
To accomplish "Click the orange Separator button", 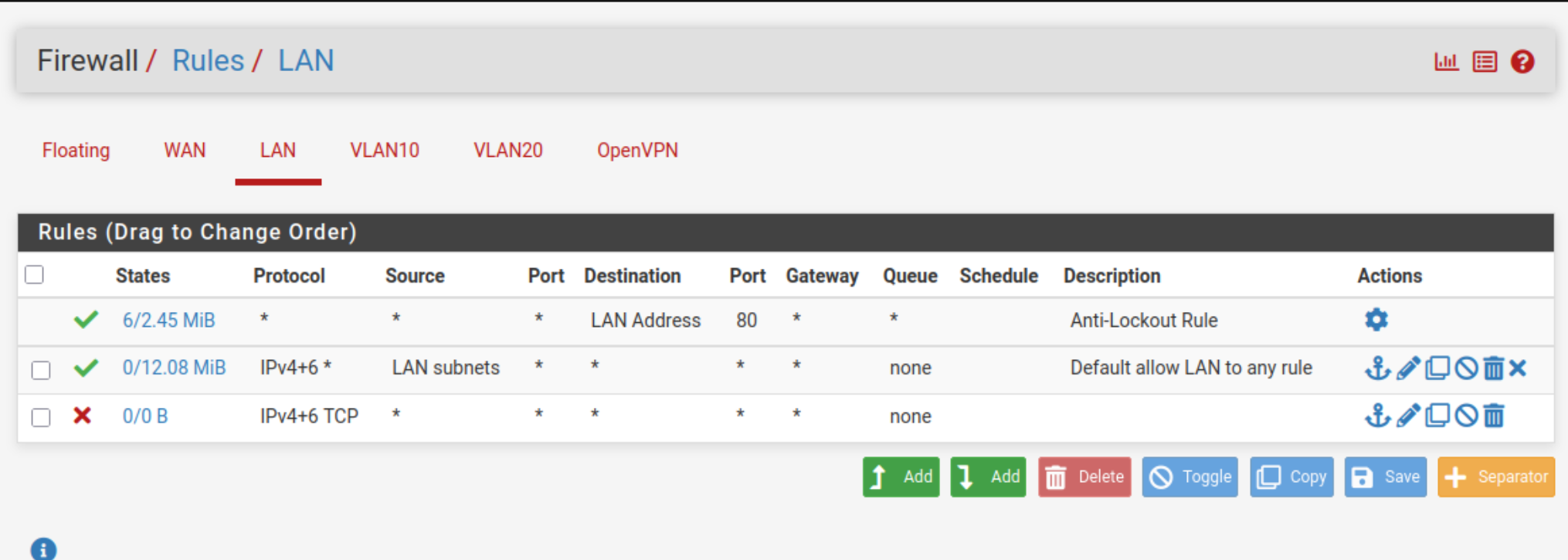I will coord(1496,477).
